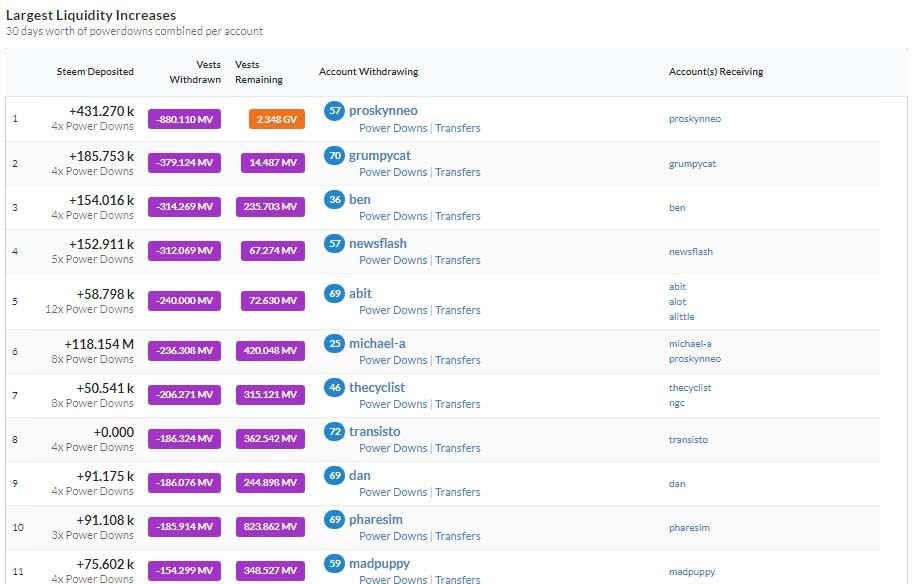This screenshot has width=912, height=584.
Task: Open receiving account alot in abit row
Action: (678, 301)
